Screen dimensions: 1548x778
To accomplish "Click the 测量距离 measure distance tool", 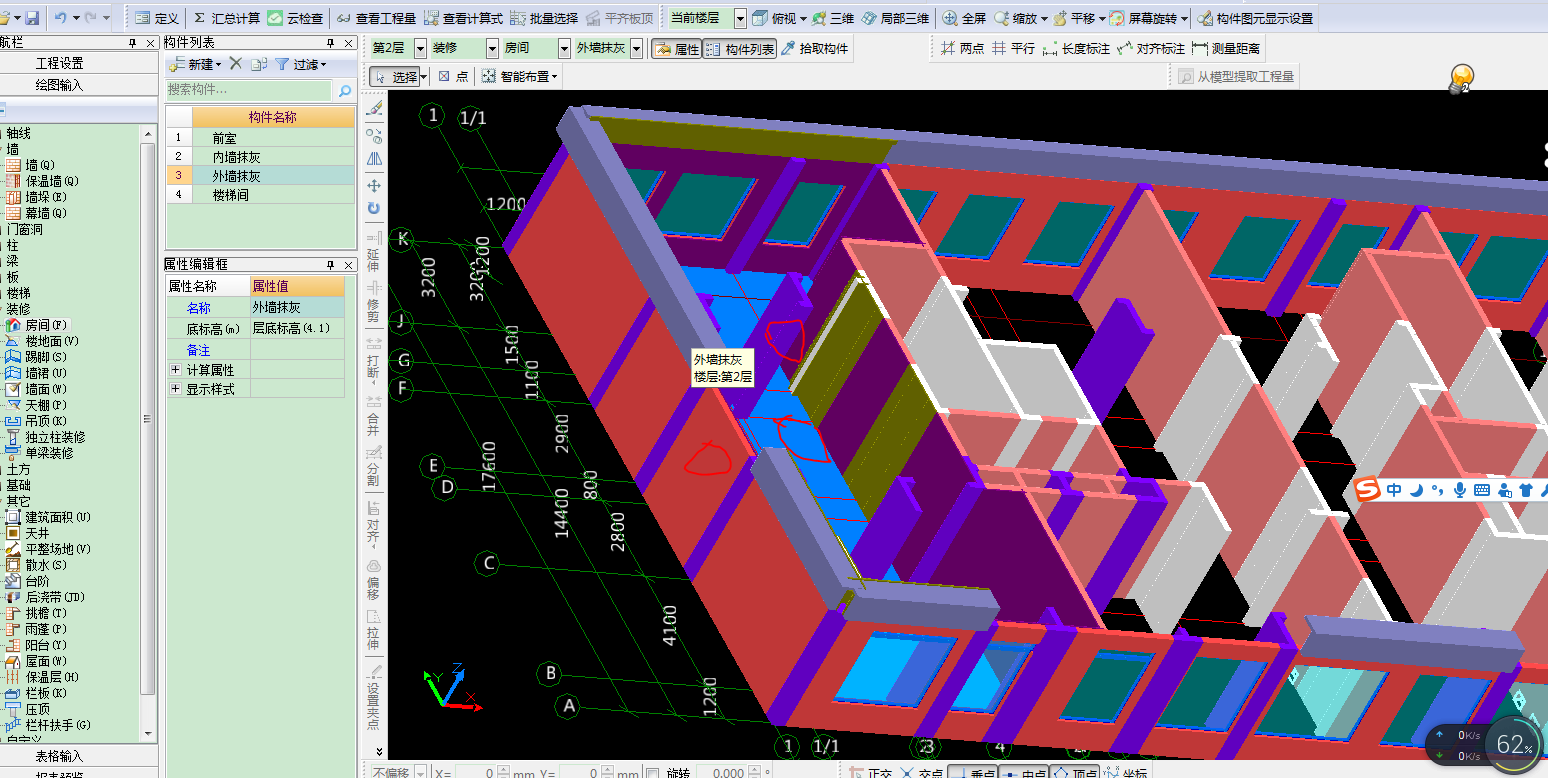I will click(1226, 48).
